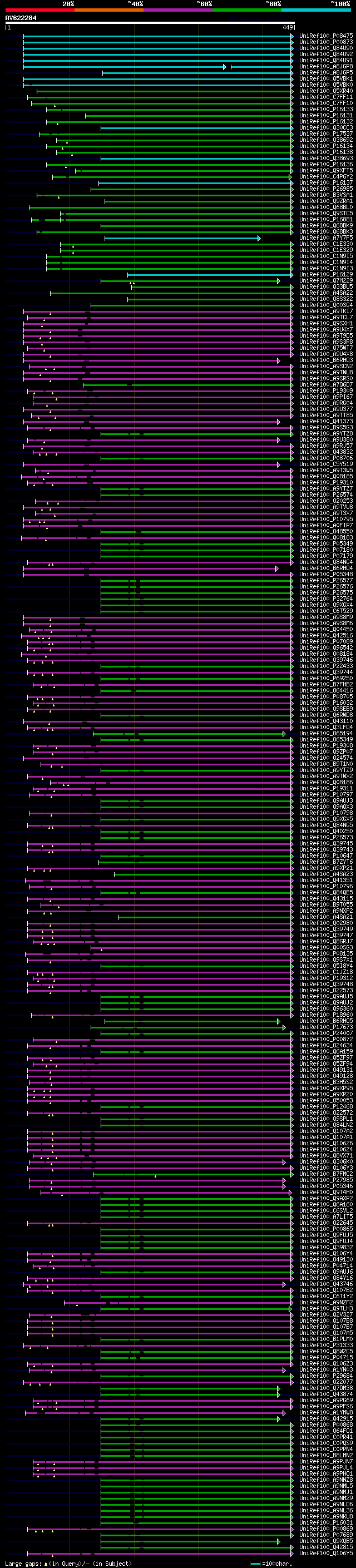Select the UniRef100_B3VSA1 label

pos(325,195)
